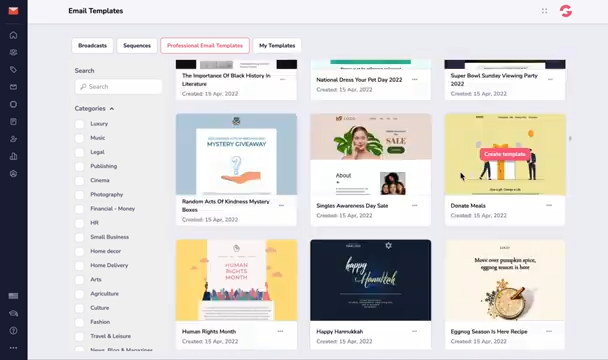Open the envelope mail icon in sidebar
This screenshot has height=360, width=608.
click(x=13, y=87)
